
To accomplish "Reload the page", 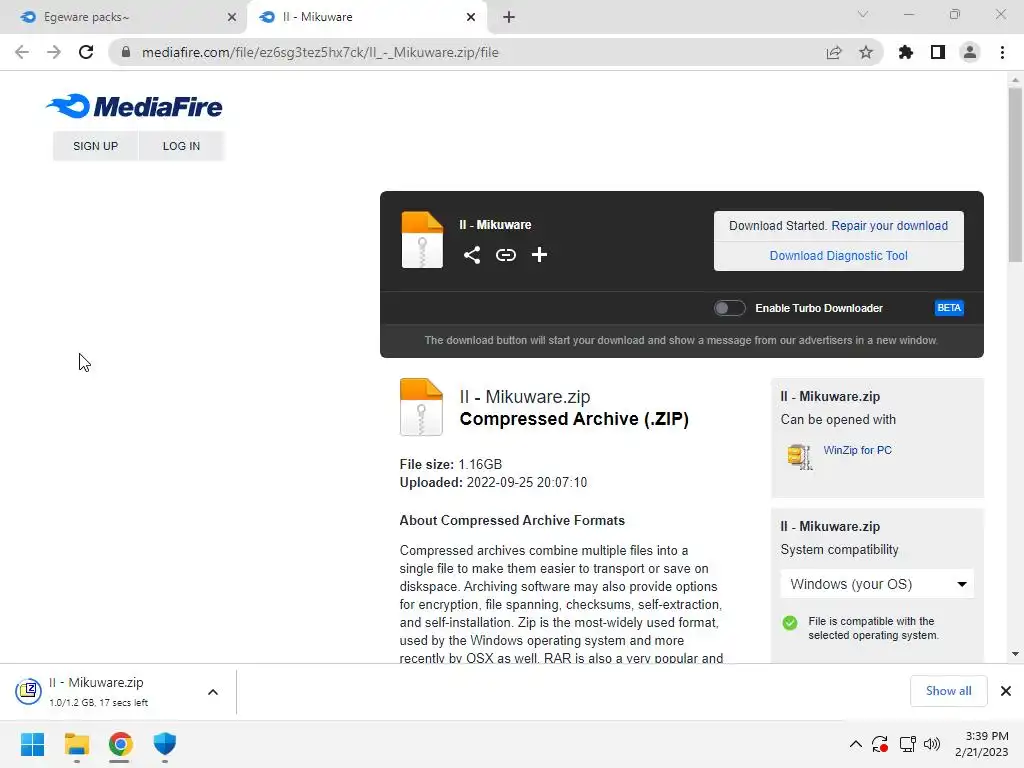I will [x=86, y=52].
